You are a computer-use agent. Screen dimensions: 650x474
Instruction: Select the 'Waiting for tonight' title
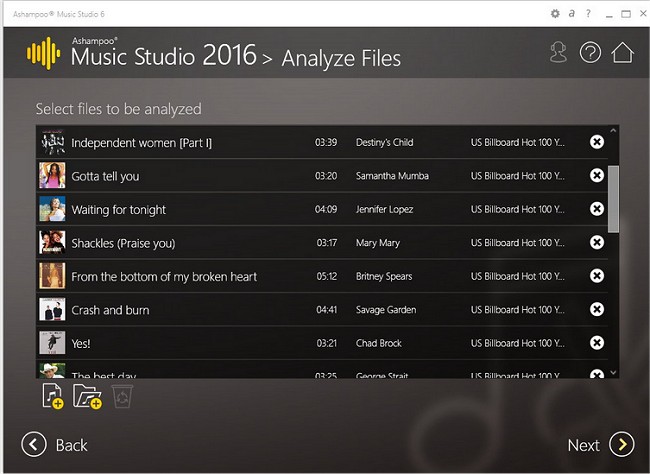coord(119,210)
